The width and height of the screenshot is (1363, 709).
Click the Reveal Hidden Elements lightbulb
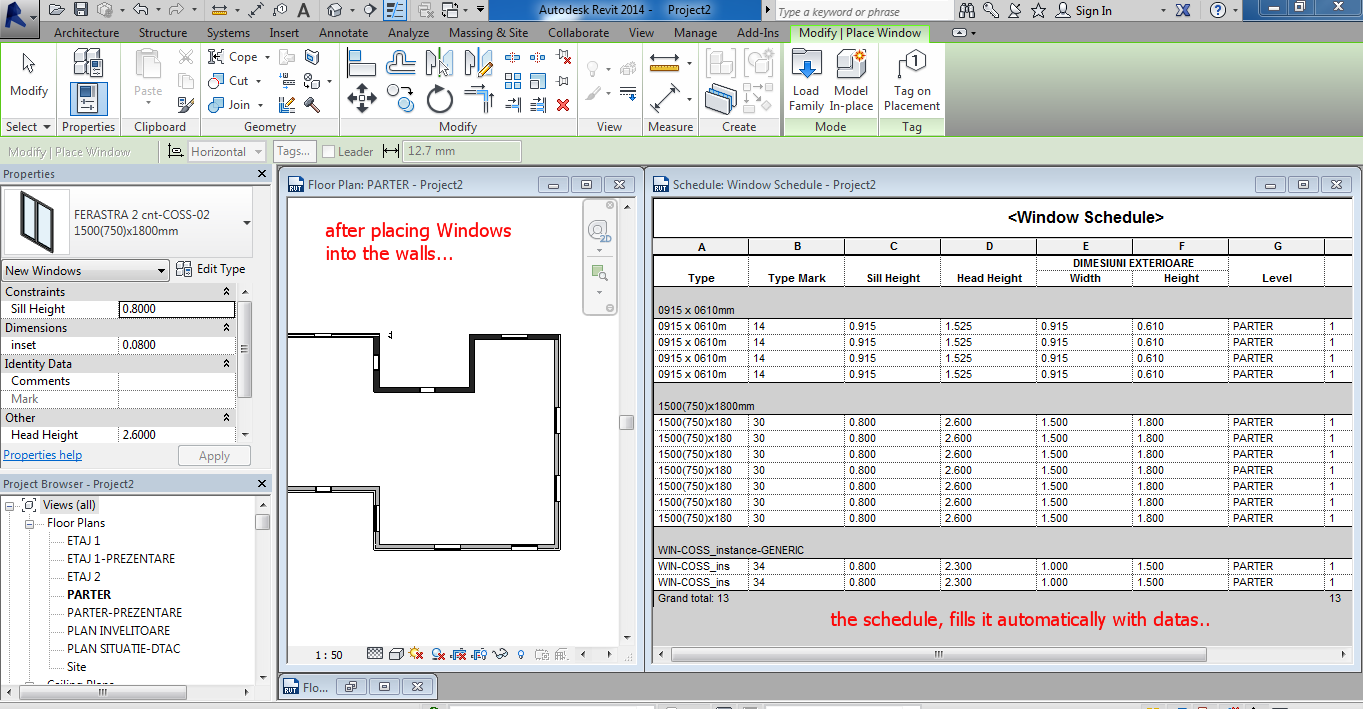tap(521, 655)
